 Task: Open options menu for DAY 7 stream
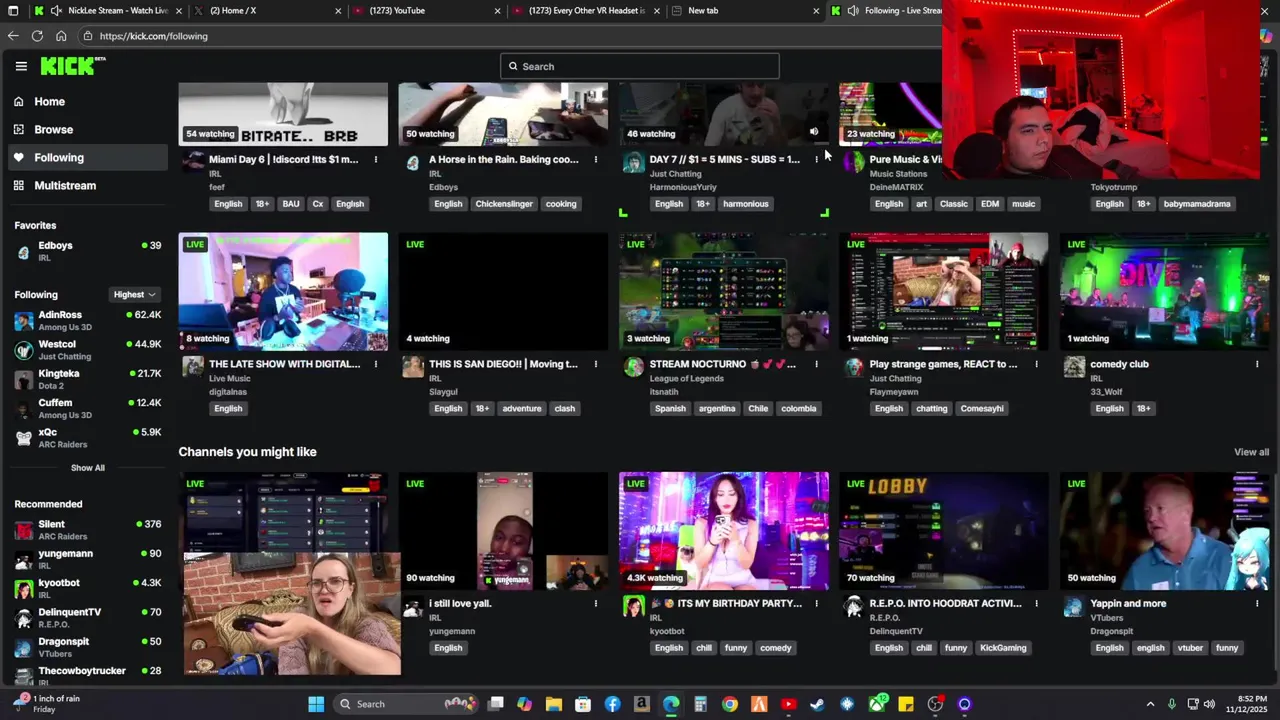click(x=816, y=159)
